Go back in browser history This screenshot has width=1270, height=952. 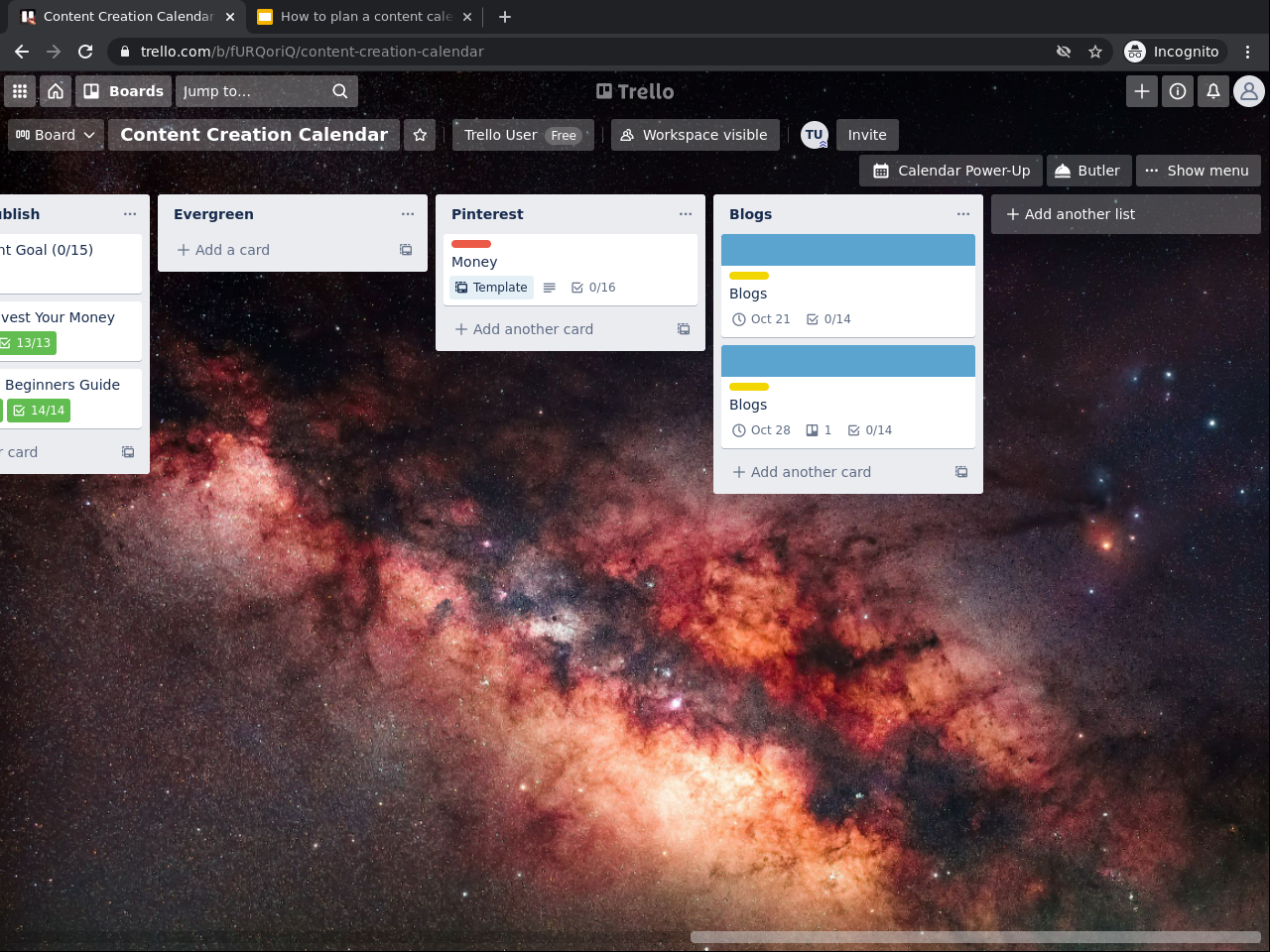pos(22,52)
